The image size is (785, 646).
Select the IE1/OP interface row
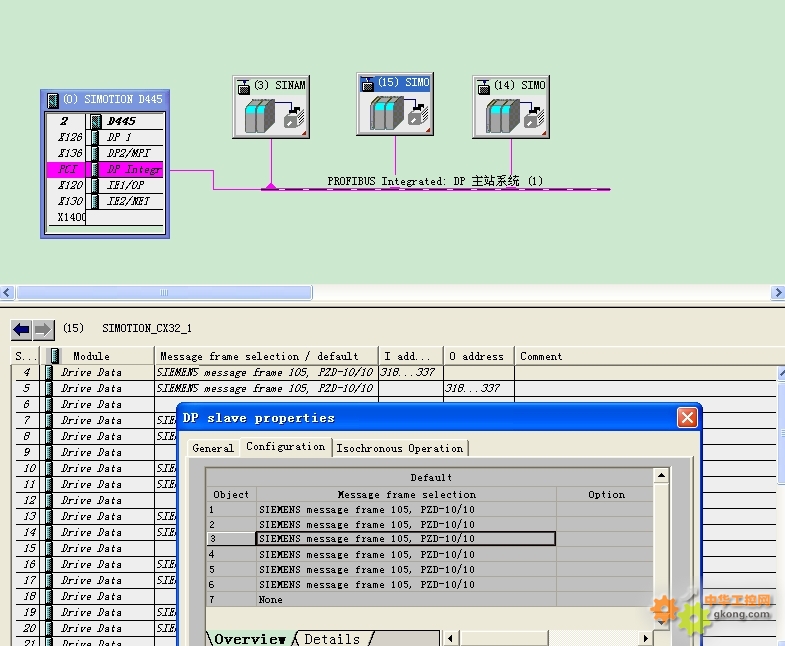click(105, 185)
